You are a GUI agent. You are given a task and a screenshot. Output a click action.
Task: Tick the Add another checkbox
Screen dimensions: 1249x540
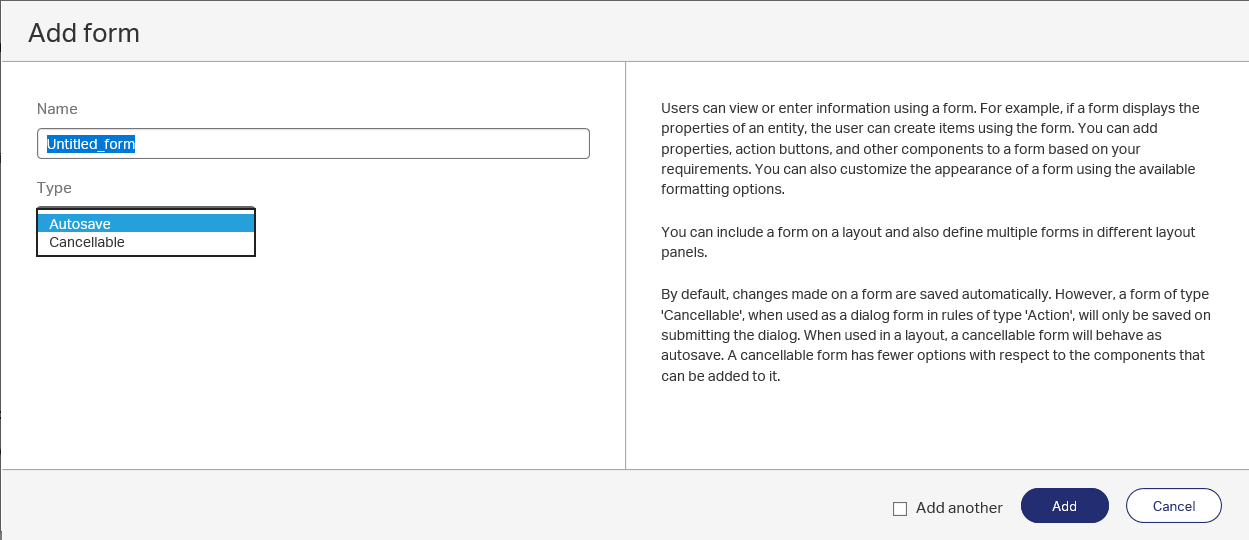900,508
